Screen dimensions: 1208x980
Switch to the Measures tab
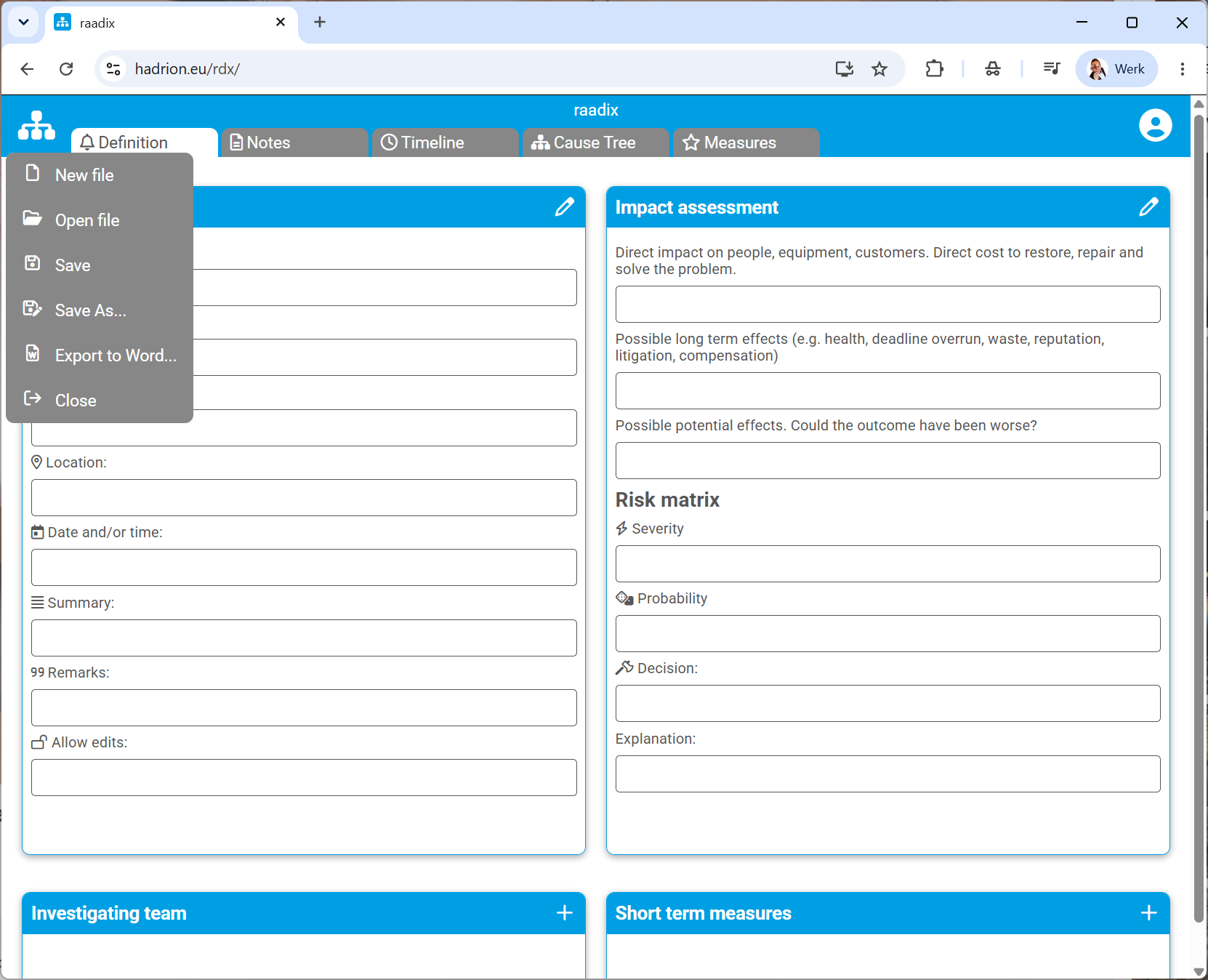746,142
